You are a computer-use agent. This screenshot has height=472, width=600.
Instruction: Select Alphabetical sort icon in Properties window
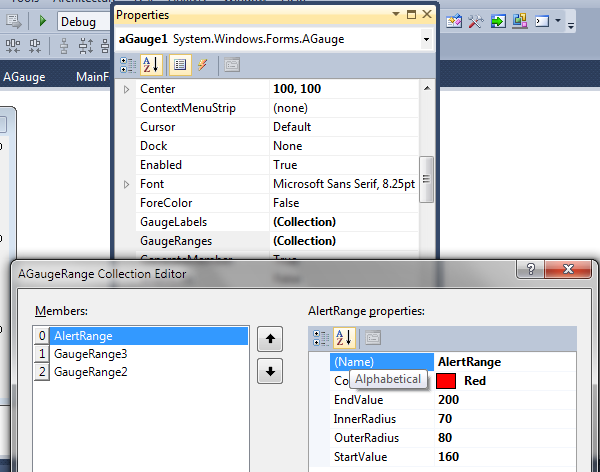(x=151, y=65)
